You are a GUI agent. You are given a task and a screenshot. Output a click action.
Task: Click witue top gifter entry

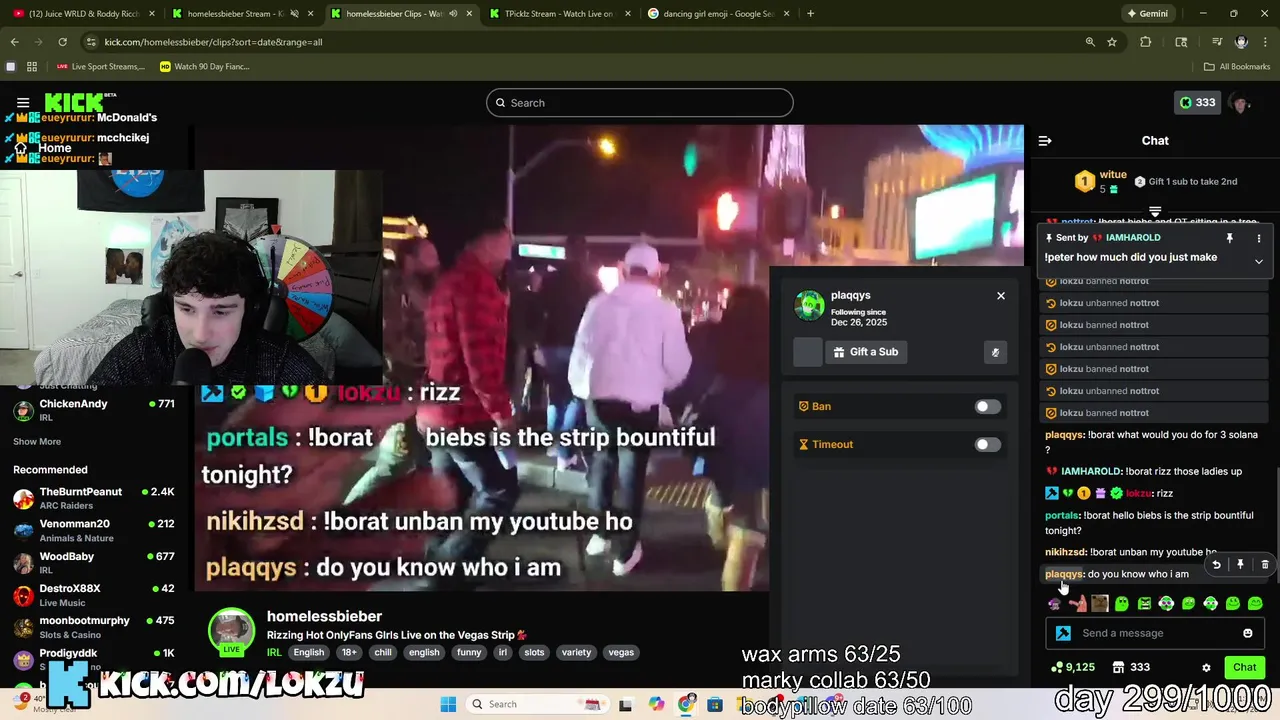coord(1101,181)
